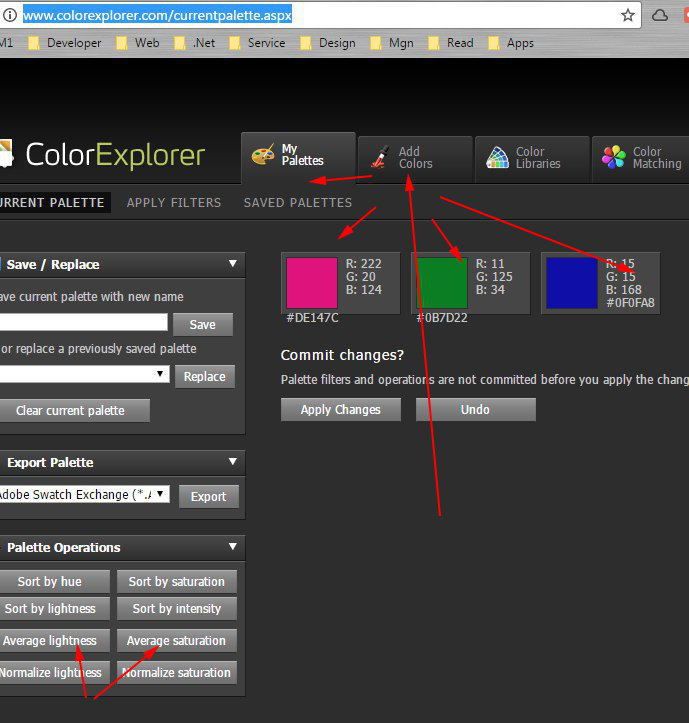Click Sort by saturation
689x723 pixels.
177,581
